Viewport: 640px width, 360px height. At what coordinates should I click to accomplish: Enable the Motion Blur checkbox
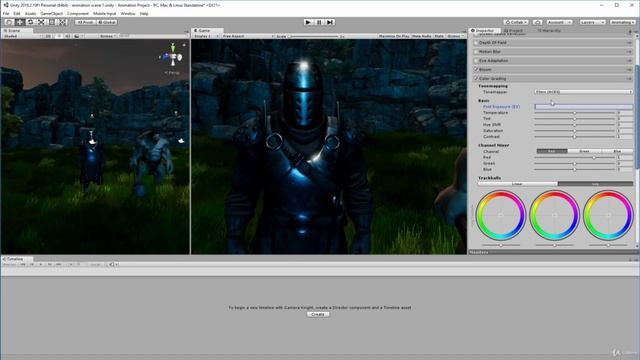[476, 51]
